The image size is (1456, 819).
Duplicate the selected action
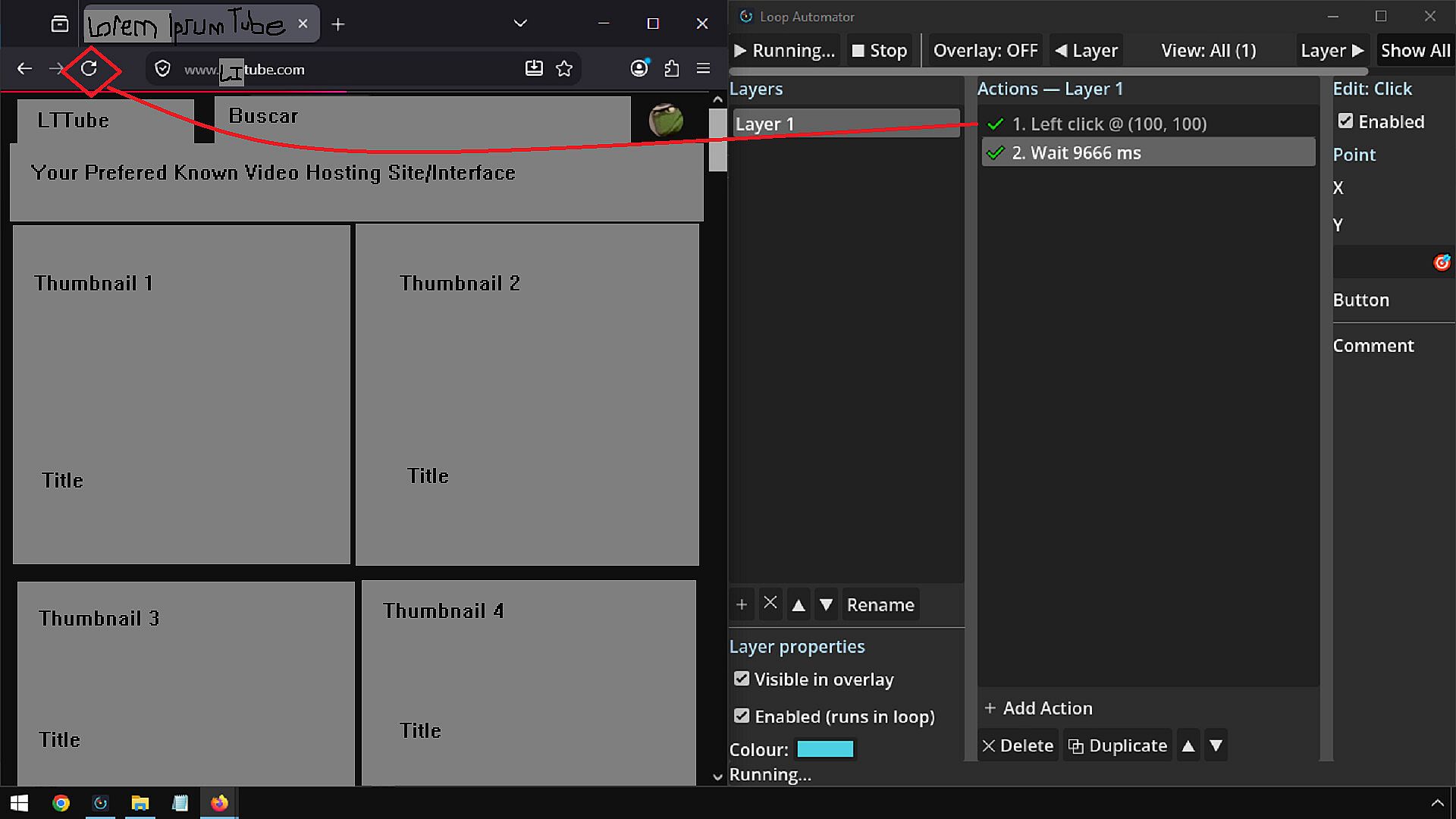[x=1118, y=745]
